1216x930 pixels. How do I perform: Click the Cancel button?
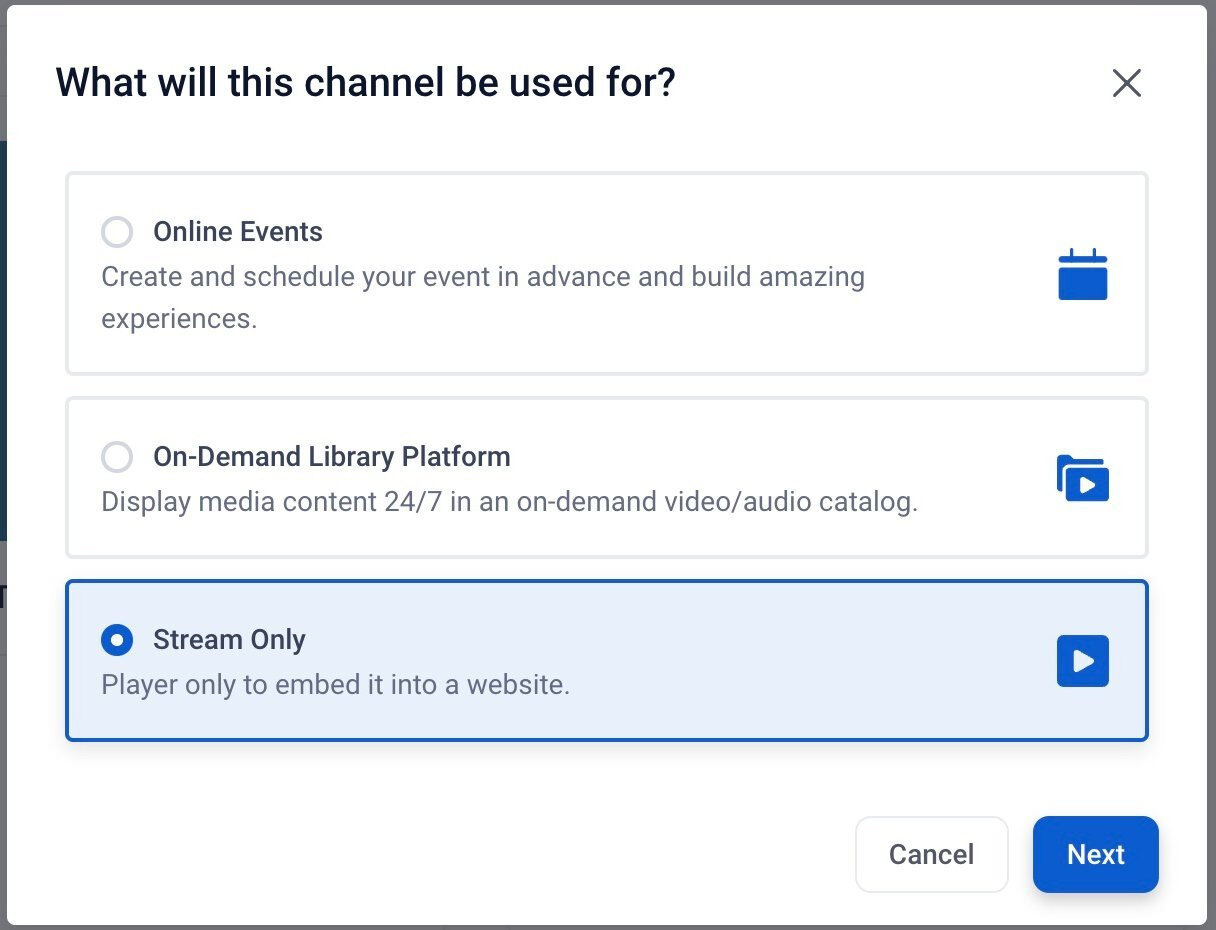tap(932, 854)
